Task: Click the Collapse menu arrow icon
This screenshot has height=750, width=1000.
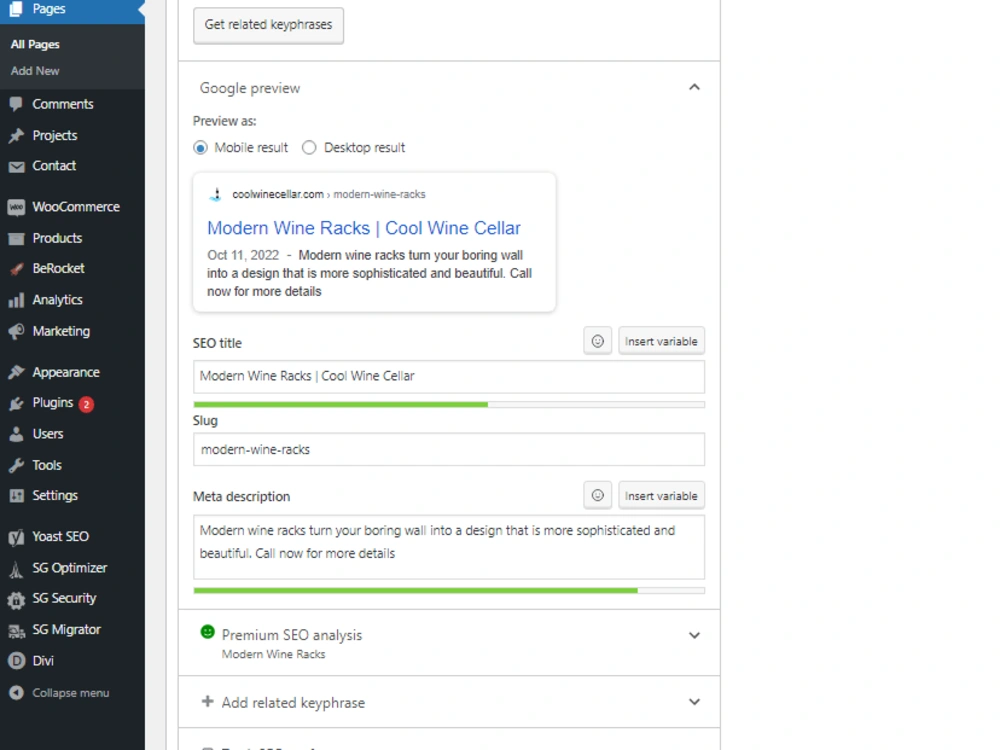Action: click(17, 693)
